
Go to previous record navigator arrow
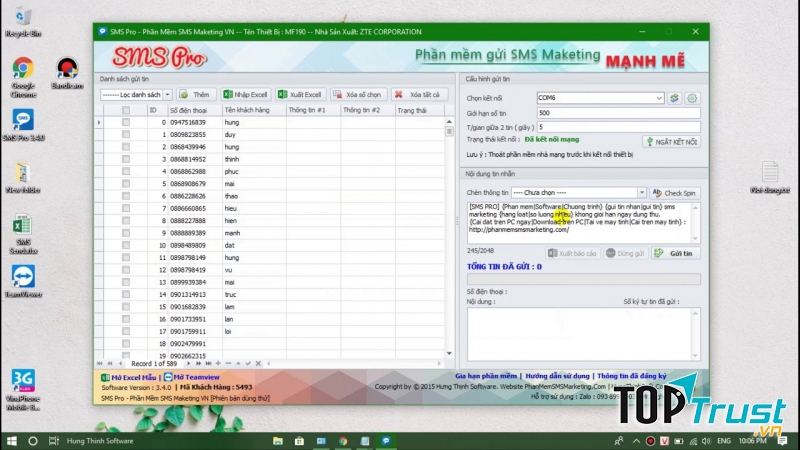point(120,363)
